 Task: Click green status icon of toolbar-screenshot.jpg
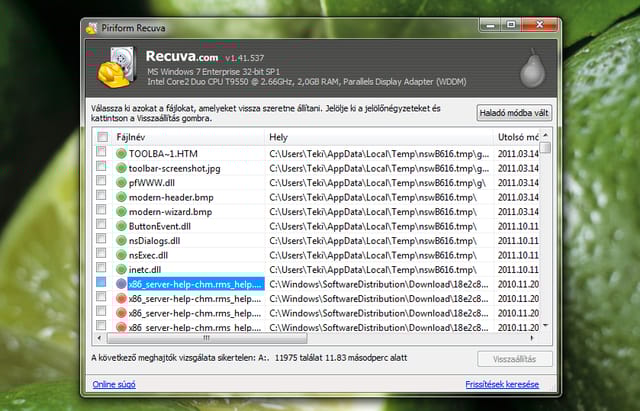click(x=121, y=168)
